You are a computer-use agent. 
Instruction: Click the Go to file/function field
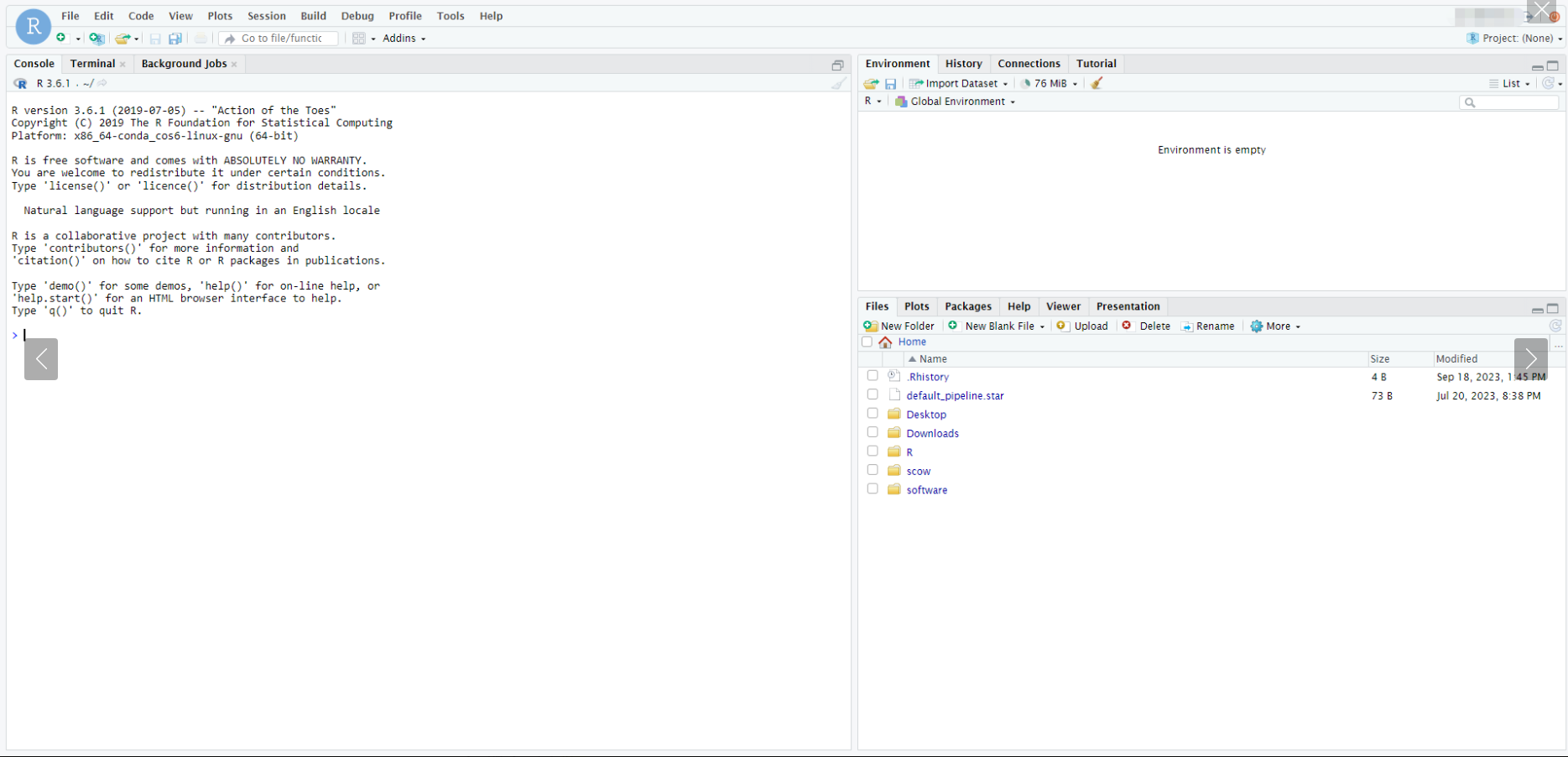pyautogui.click(x=279, y=39)
